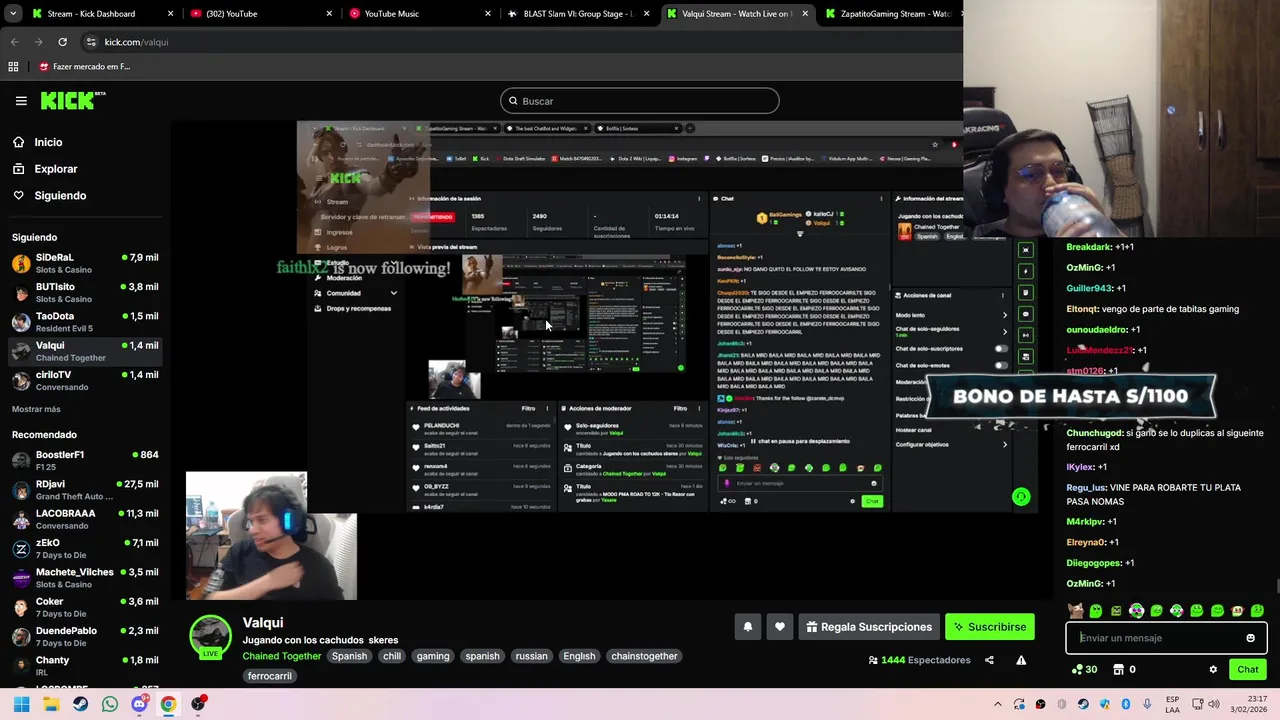
Task: Click microphone icon in system tray
Action: click(x=1147, y=704)
